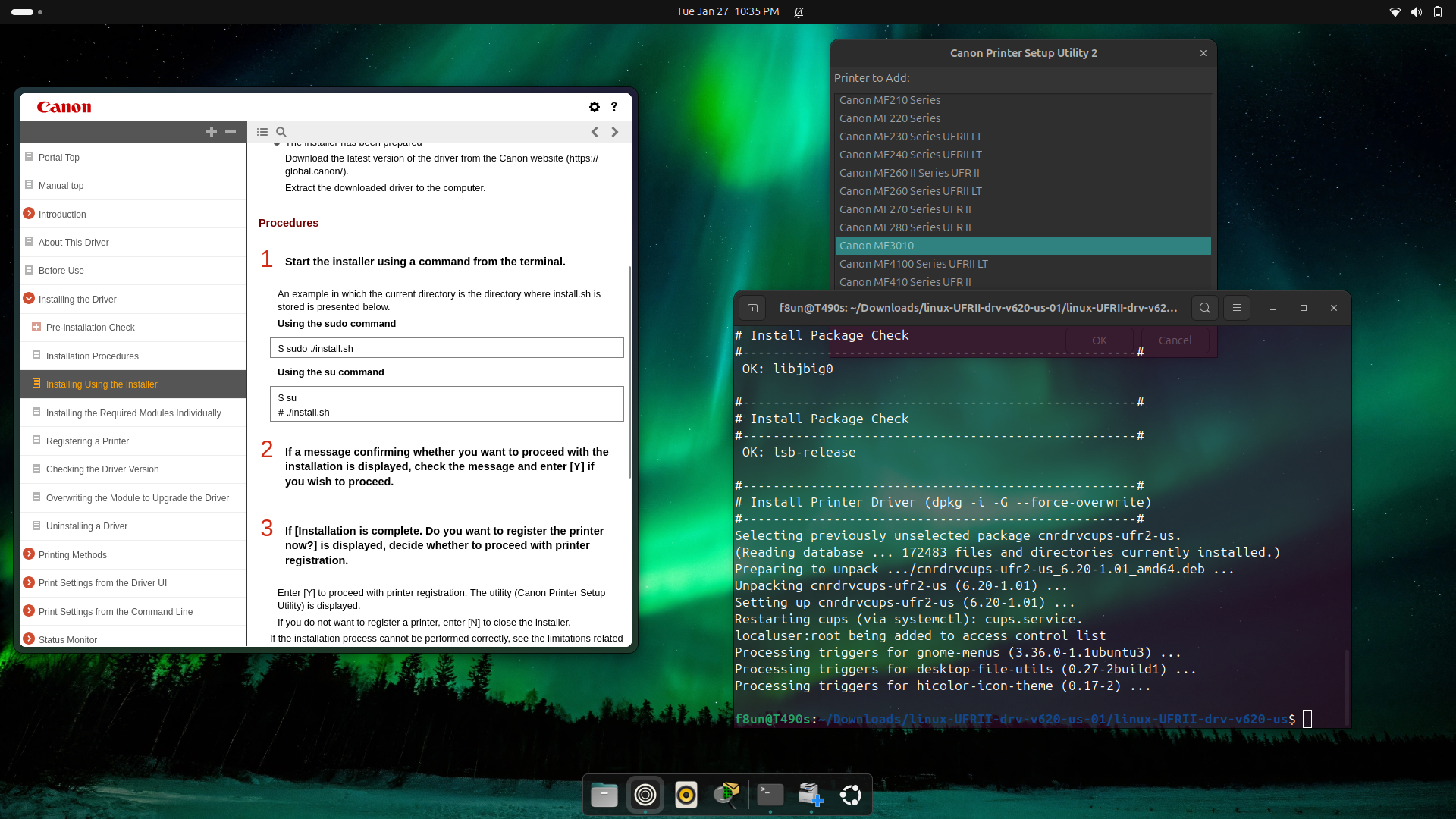Open the manual search magnifier icon
Viewport: 1456px width, 819px height.
[x=281, y=132]
